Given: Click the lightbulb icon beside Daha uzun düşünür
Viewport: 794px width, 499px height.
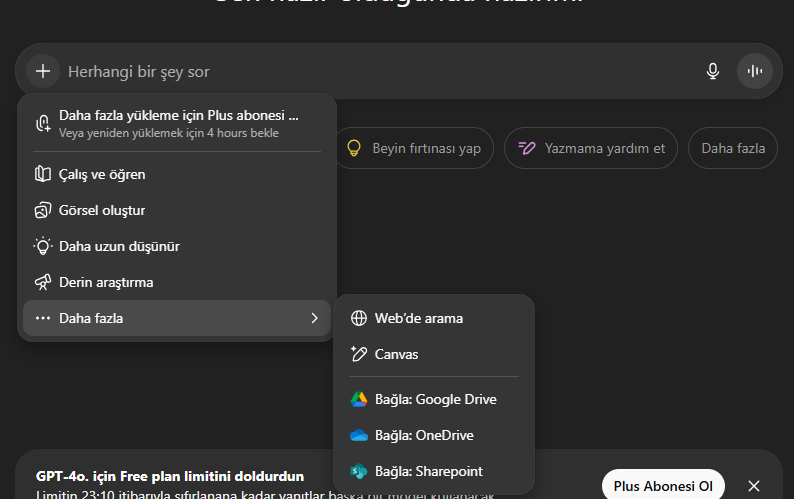Looking at the screenshot, I should (43, 246).
